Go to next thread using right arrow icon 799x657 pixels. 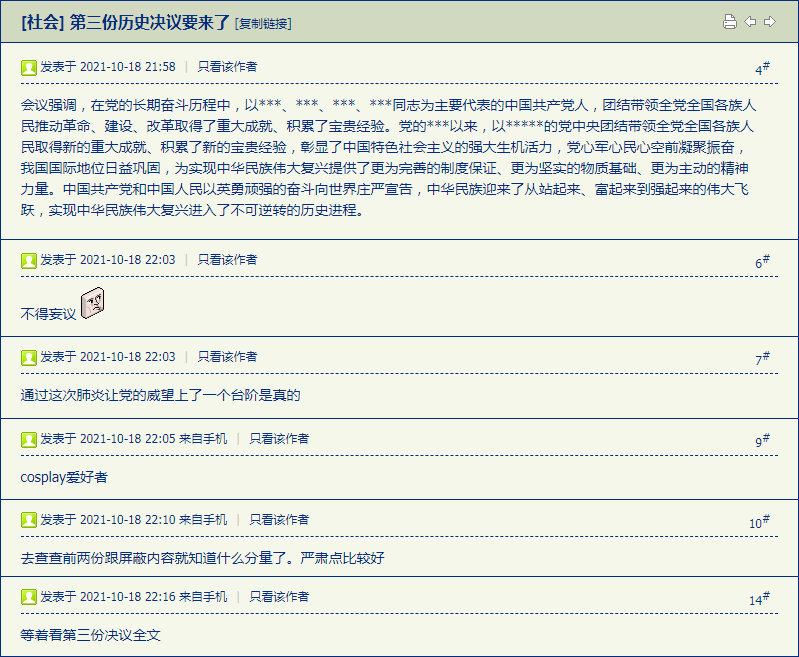pos(770,21)
